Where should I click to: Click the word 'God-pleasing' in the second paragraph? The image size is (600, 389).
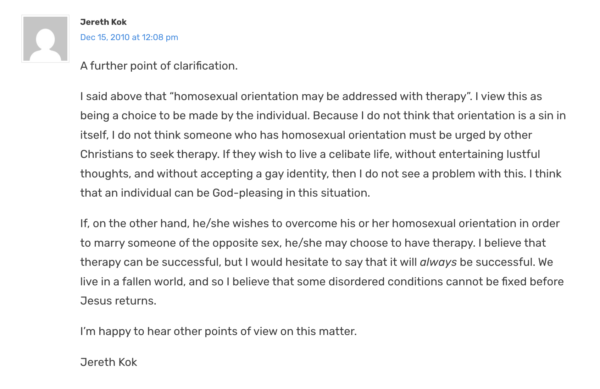pyautogui.click(x=248, y=193)
